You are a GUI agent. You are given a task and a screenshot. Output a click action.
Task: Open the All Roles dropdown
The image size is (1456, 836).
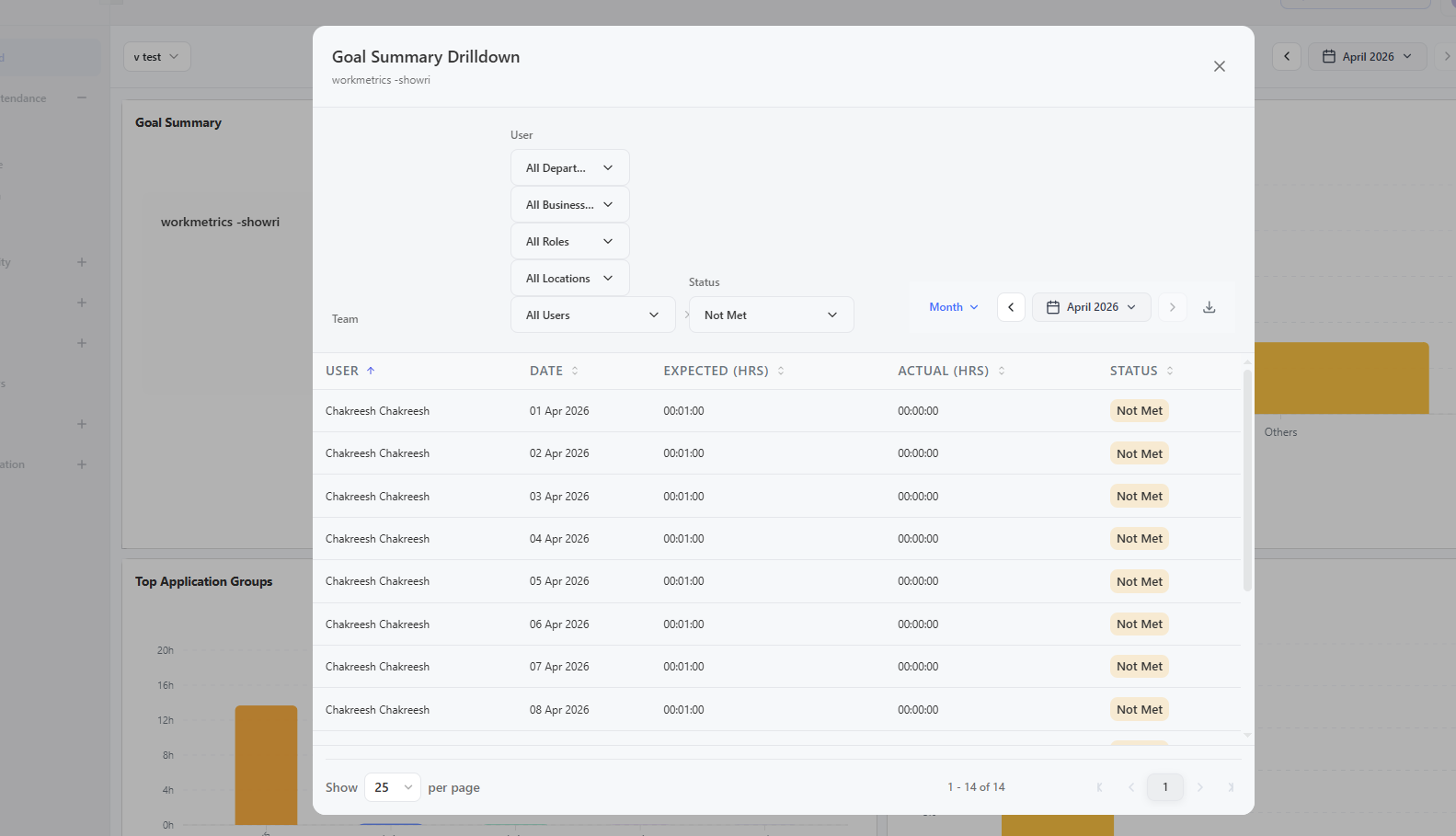pyautogui.click(x=569, y=241)
